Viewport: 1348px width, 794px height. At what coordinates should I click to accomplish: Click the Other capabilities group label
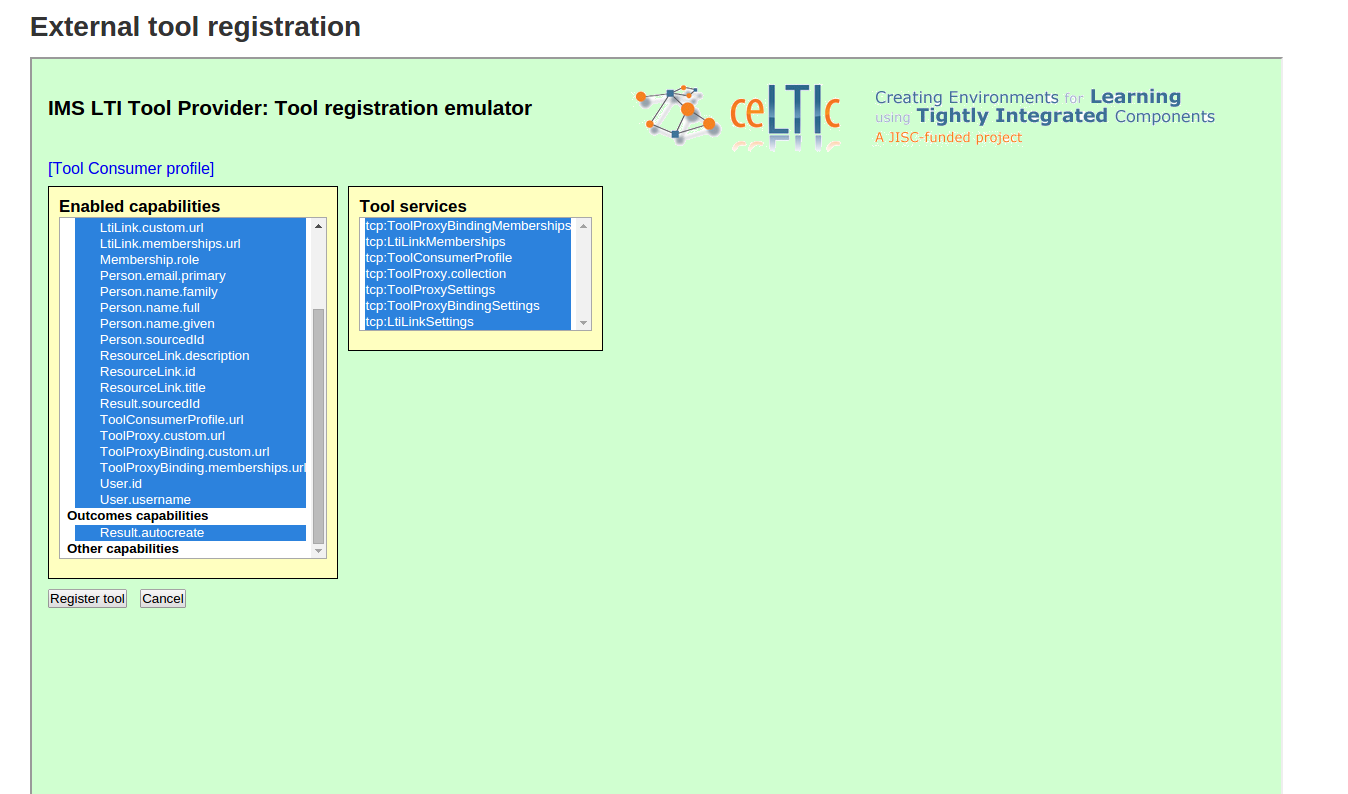pyautogui.click(x=123, y=548)
